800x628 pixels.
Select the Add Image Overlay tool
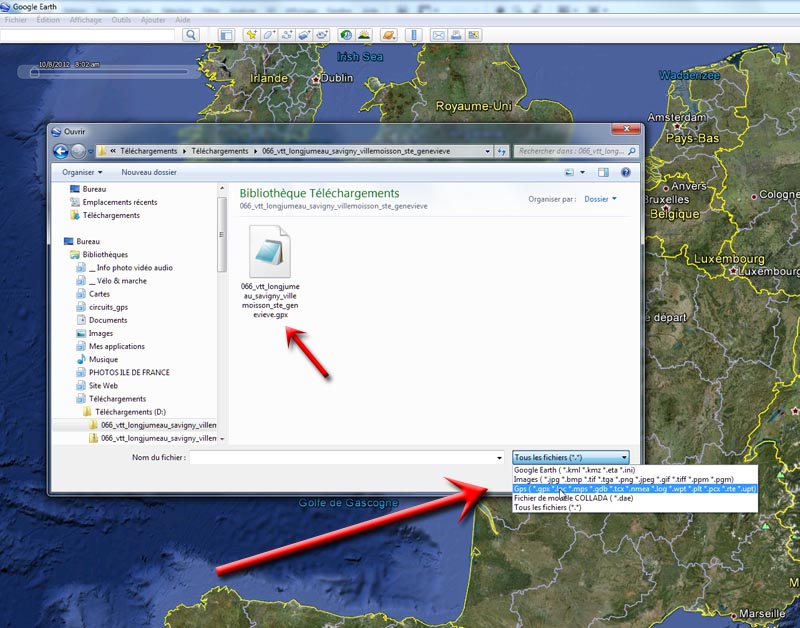(304, 35)
